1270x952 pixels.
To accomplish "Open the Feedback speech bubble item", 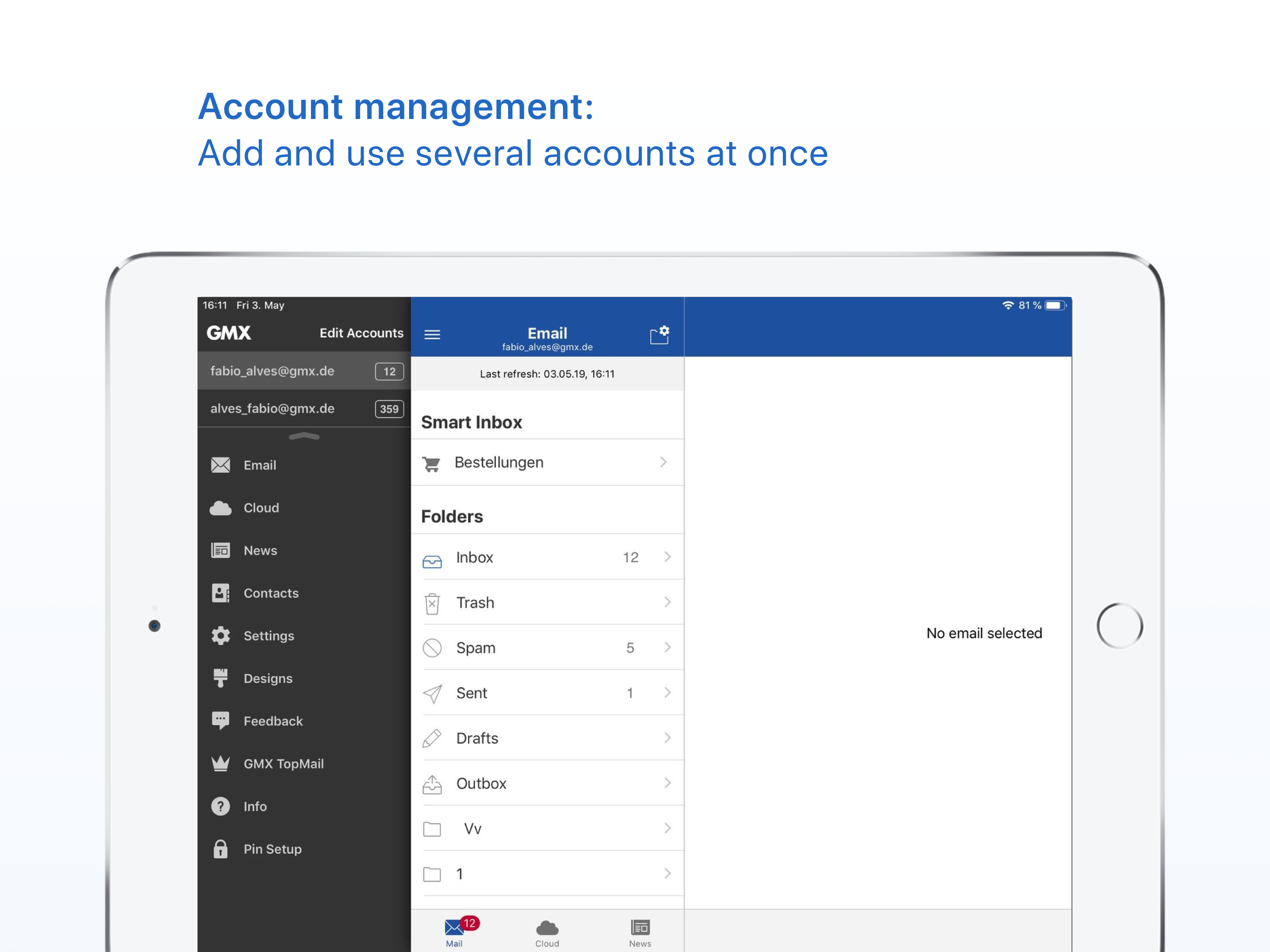I will (273, 721).
